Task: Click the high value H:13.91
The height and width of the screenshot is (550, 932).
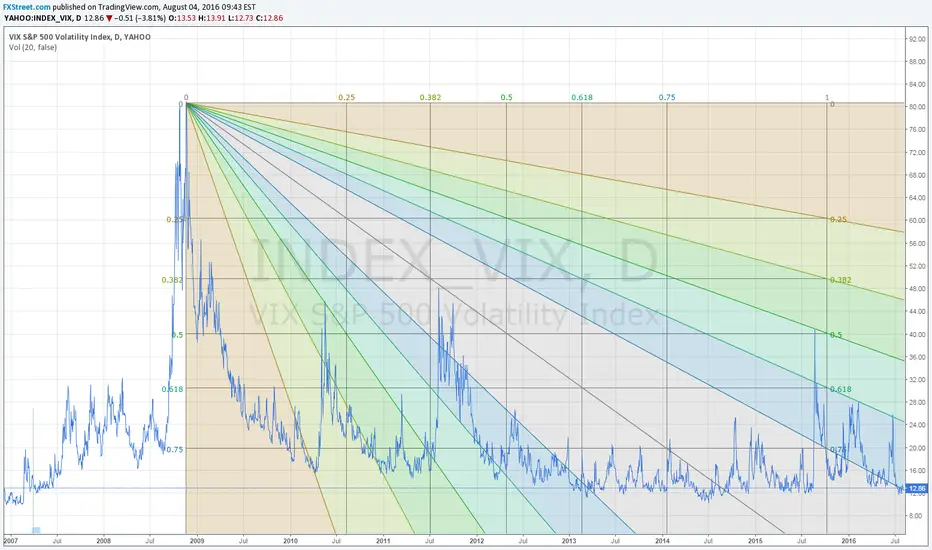Action: click(210, 18)
